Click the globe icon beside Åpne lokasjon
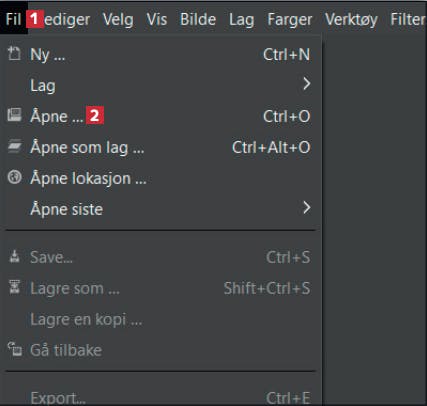Image resolution: width=427 pixels, height=406 pixels. (x=14, y=177)
